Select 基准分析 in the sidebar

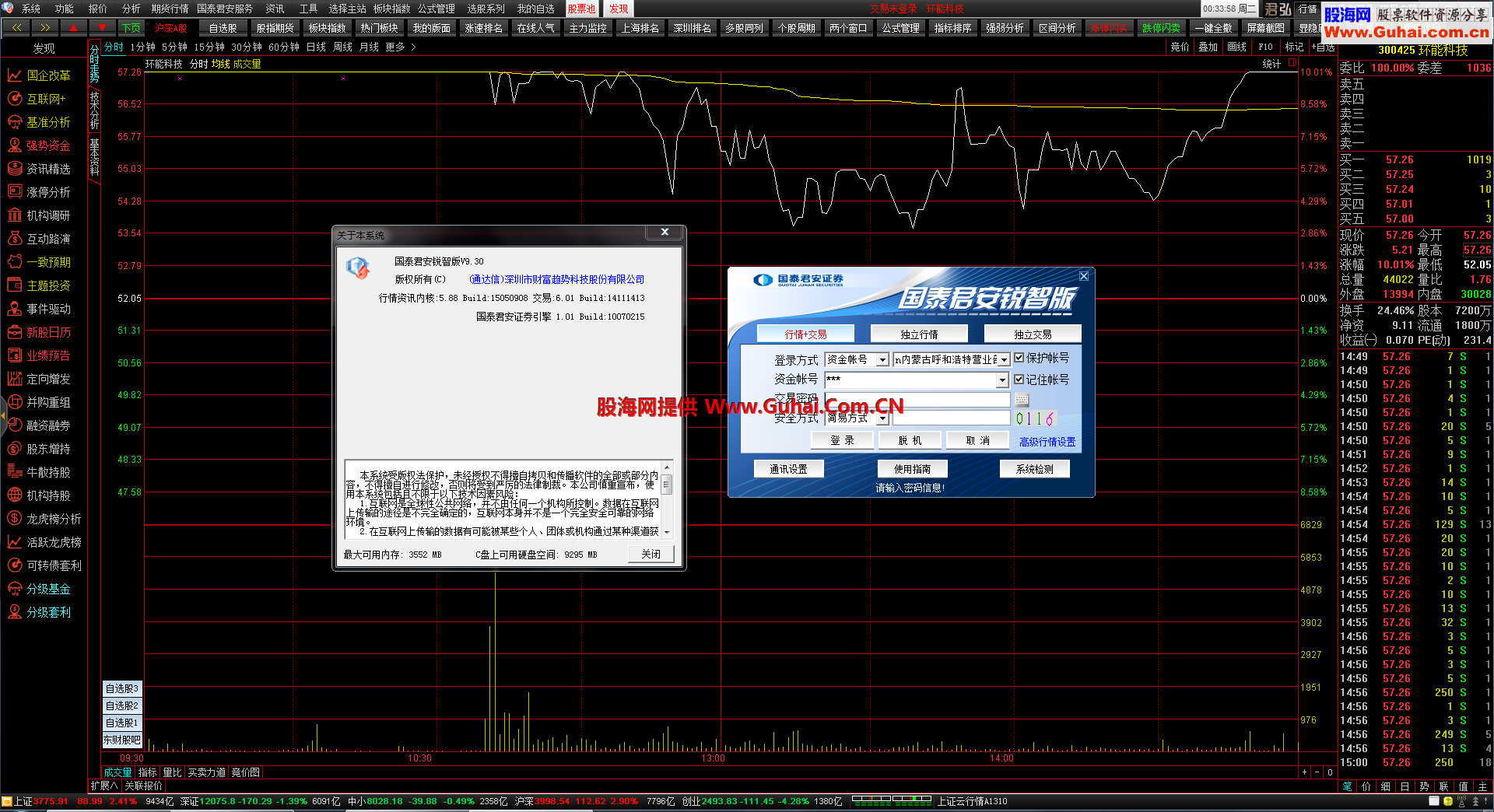tap(39, 122)
